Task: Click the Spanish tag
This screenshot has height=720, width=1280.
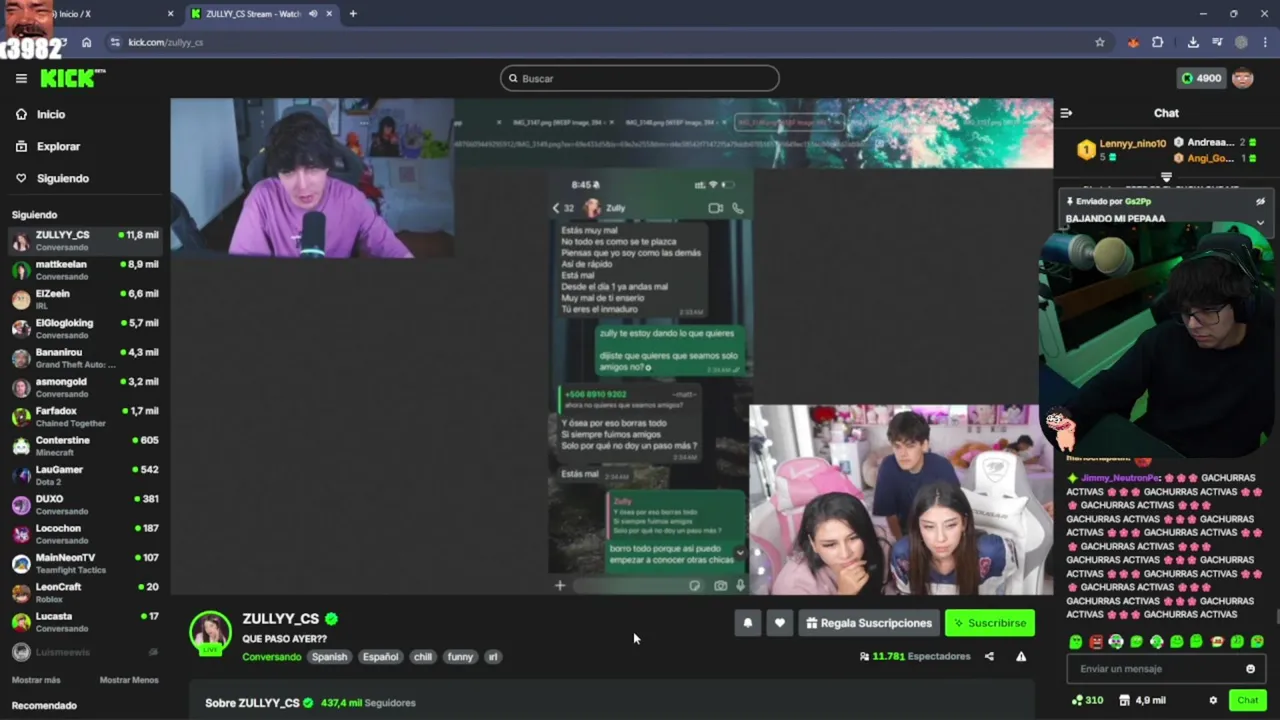Action: point(329,657)
